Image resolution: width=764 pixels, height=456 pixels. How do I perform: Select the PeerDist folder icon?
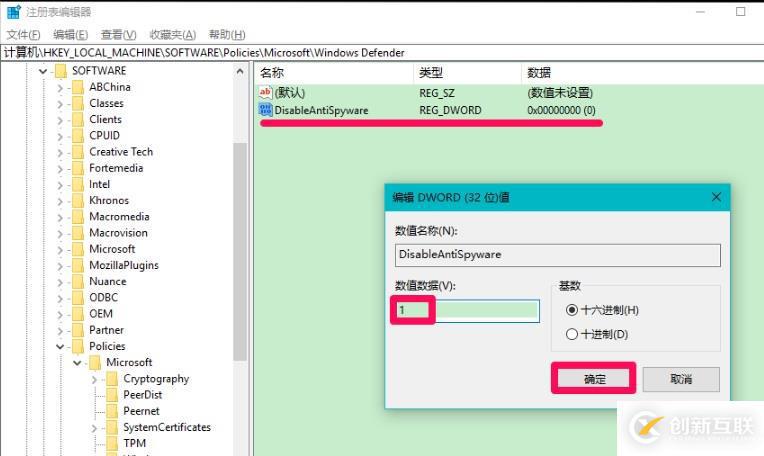click(x=112, y=395)
